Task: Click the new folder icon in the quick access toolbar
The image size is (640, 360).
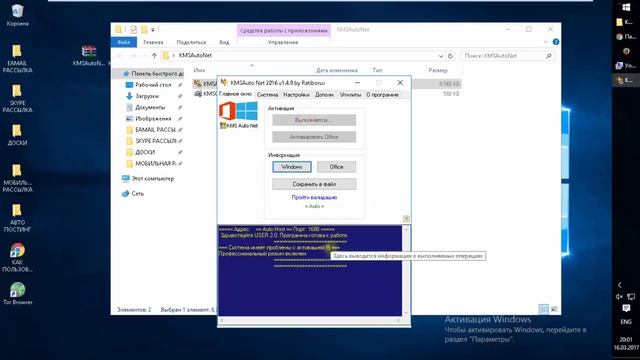Action: coord(144,29)
